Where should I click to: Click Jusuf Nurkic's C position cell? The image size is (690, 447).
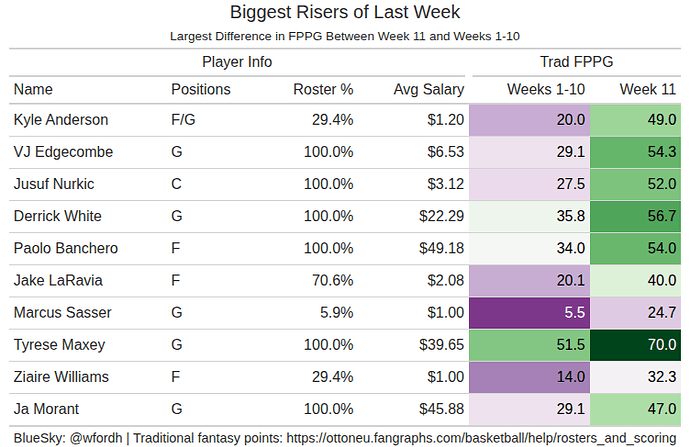coord(177,184)
